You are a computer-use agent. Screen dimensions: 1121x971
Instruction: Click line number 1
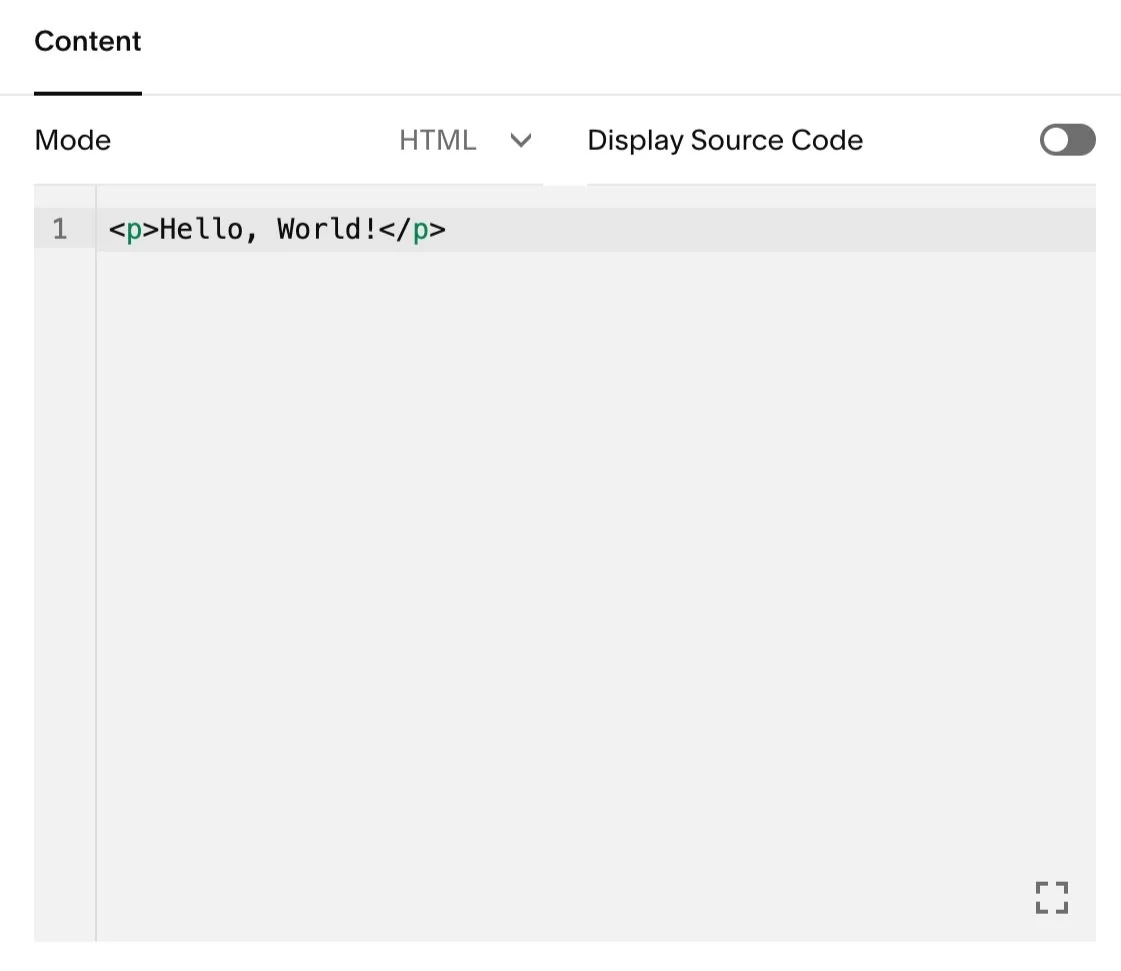point(59,229)
